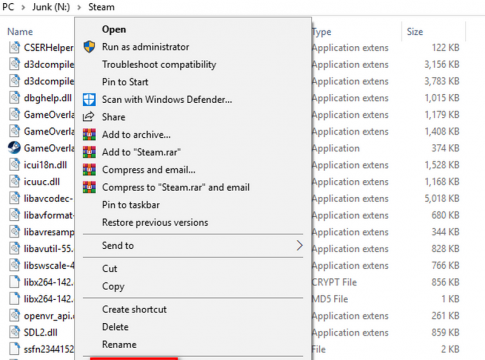485x360 pixels.
Task: Expand breadcrumb chevron after Junk (N:)
Action: [x=79, y=7]
